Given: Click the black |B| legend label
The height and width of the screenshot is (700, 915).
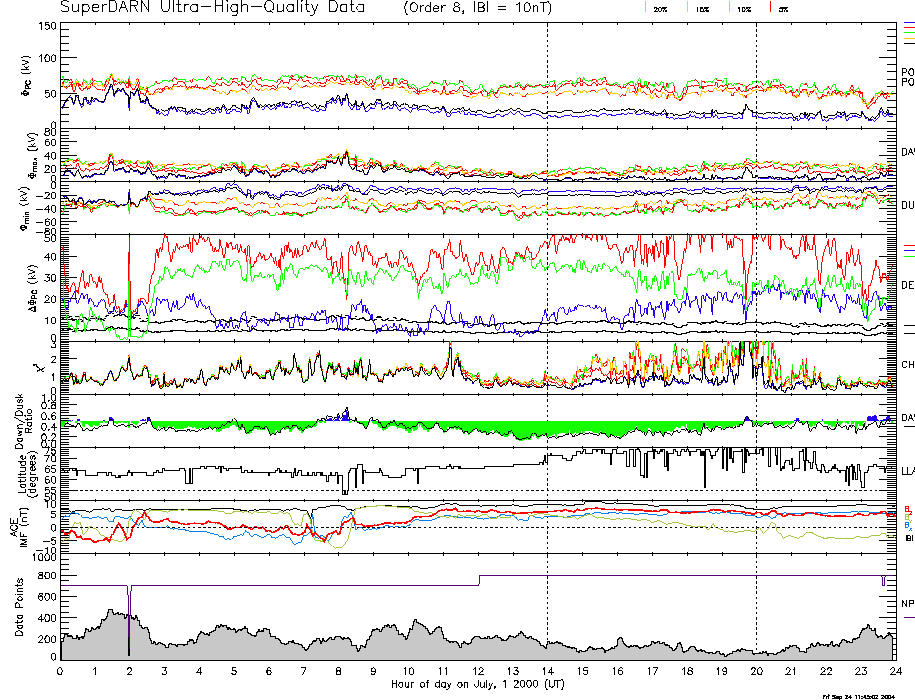Looking at the screenshot, I should tap(908, 537).
